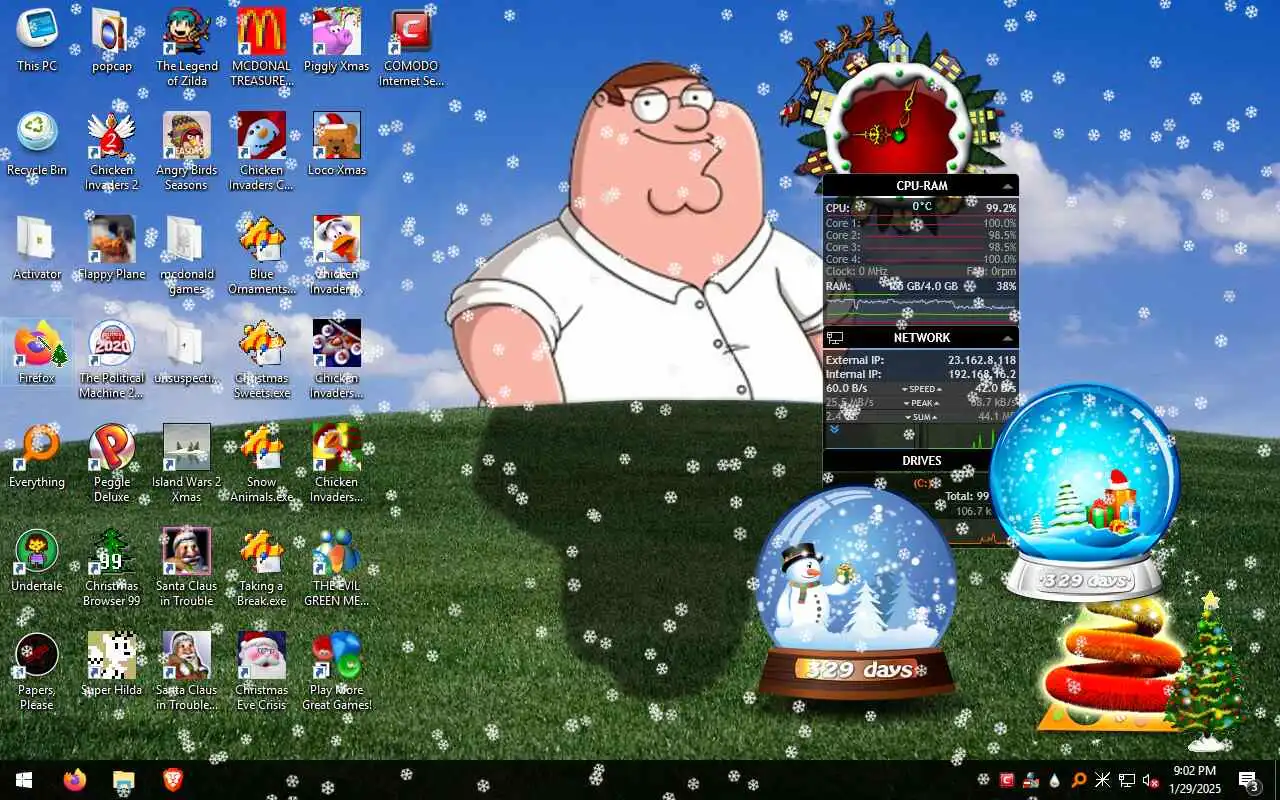Screen dimensions: 1280x800
Task: Launch the Peggle Deluxe shortcut
Action: pyautogui.click(x=112, y=464)
